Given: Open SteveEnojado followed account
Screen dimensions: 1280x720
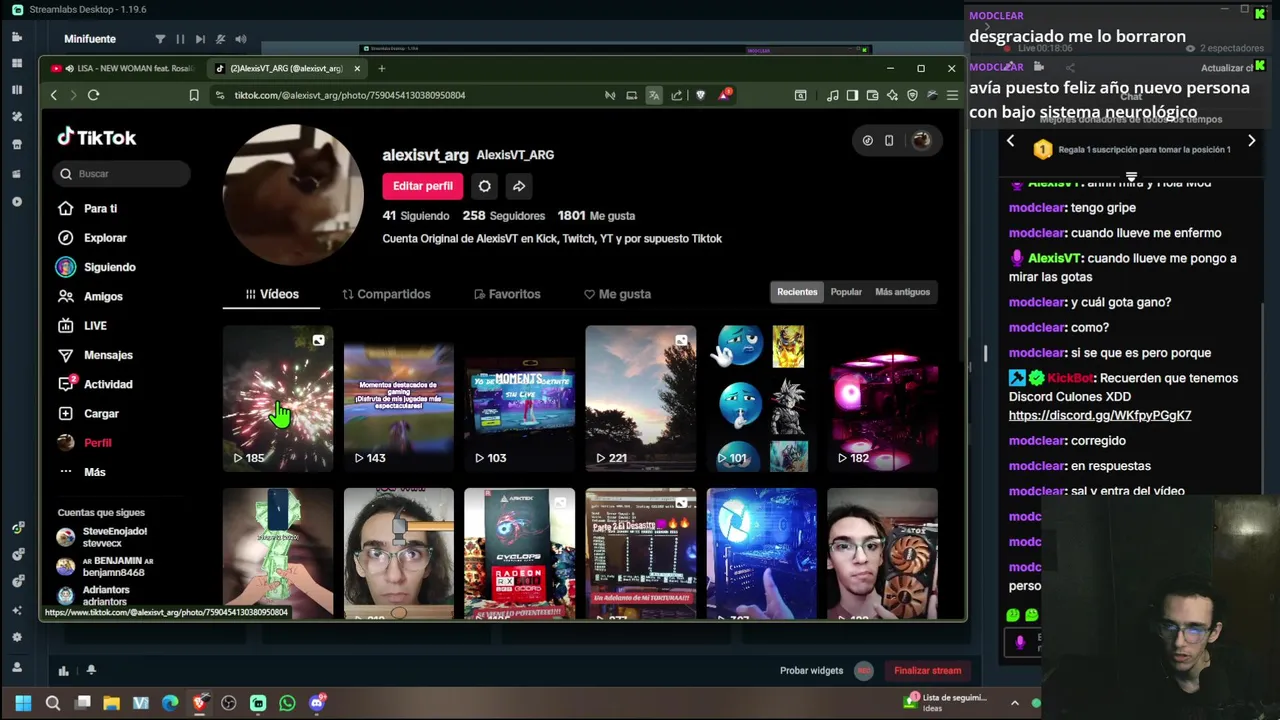Looking at the screenshot, I should [103, 537].
